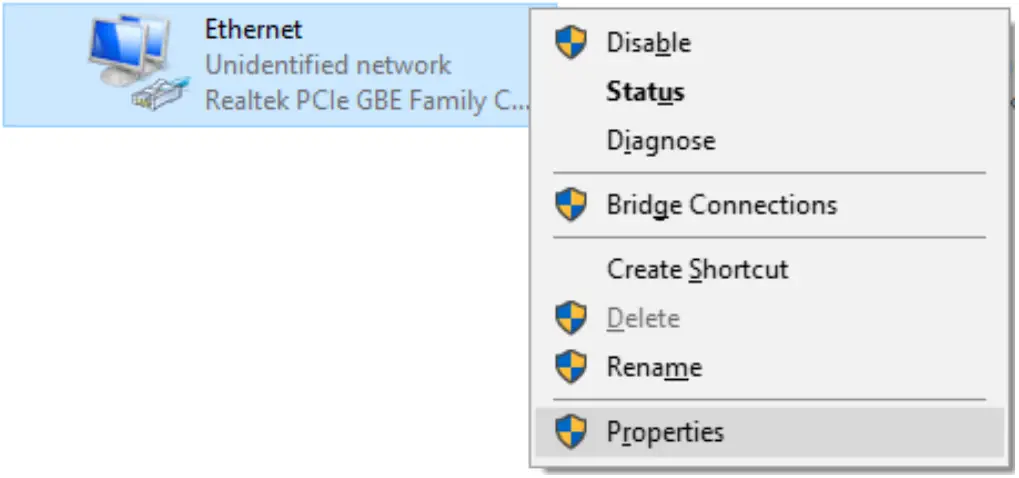Run Diagnose on the Ethernet adapter
Image resolution: width=1019 pixels, height=478 pixels.
(x=660, y=141)
